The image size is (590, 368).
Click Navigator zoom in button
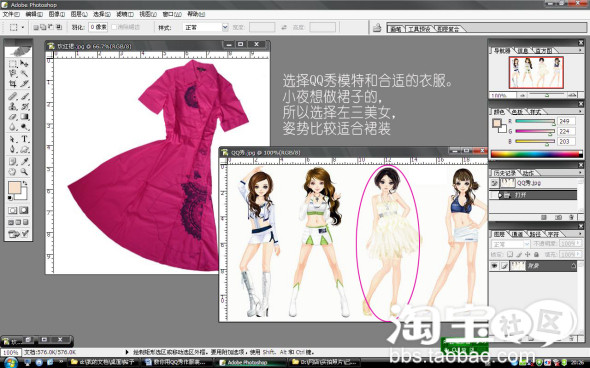[572, 95]
